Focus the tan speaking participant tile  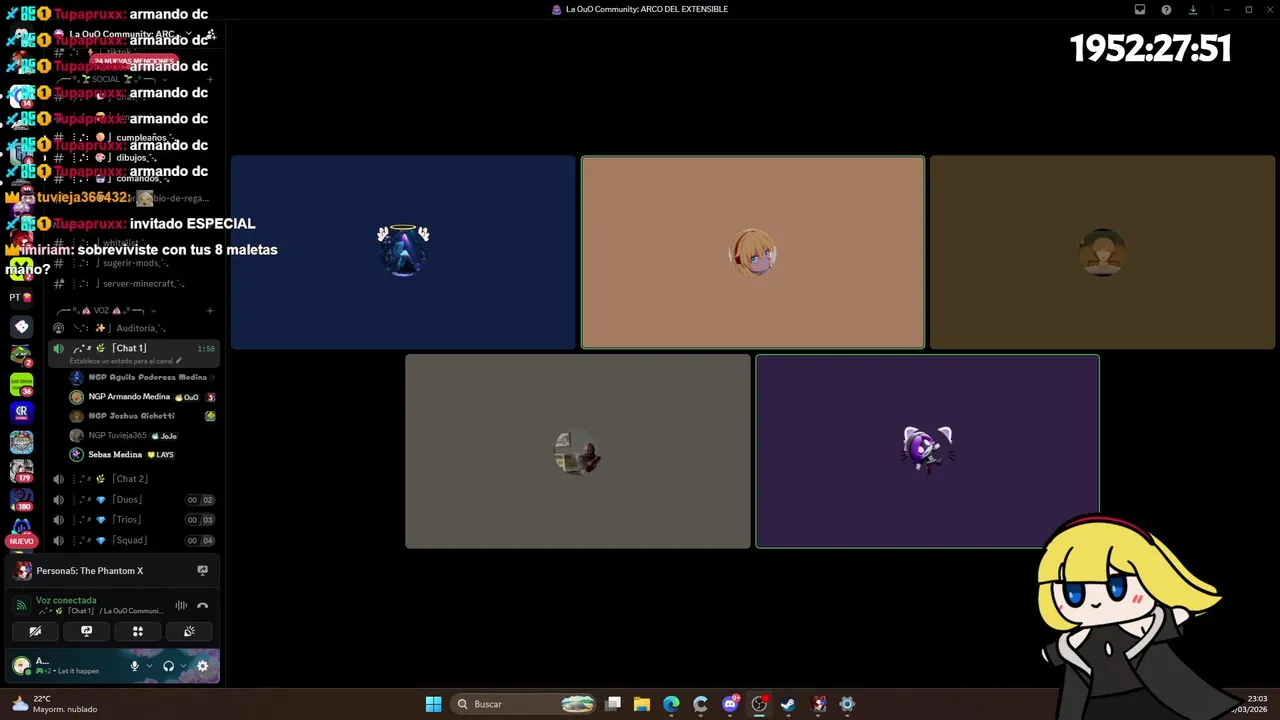[753, 252]
